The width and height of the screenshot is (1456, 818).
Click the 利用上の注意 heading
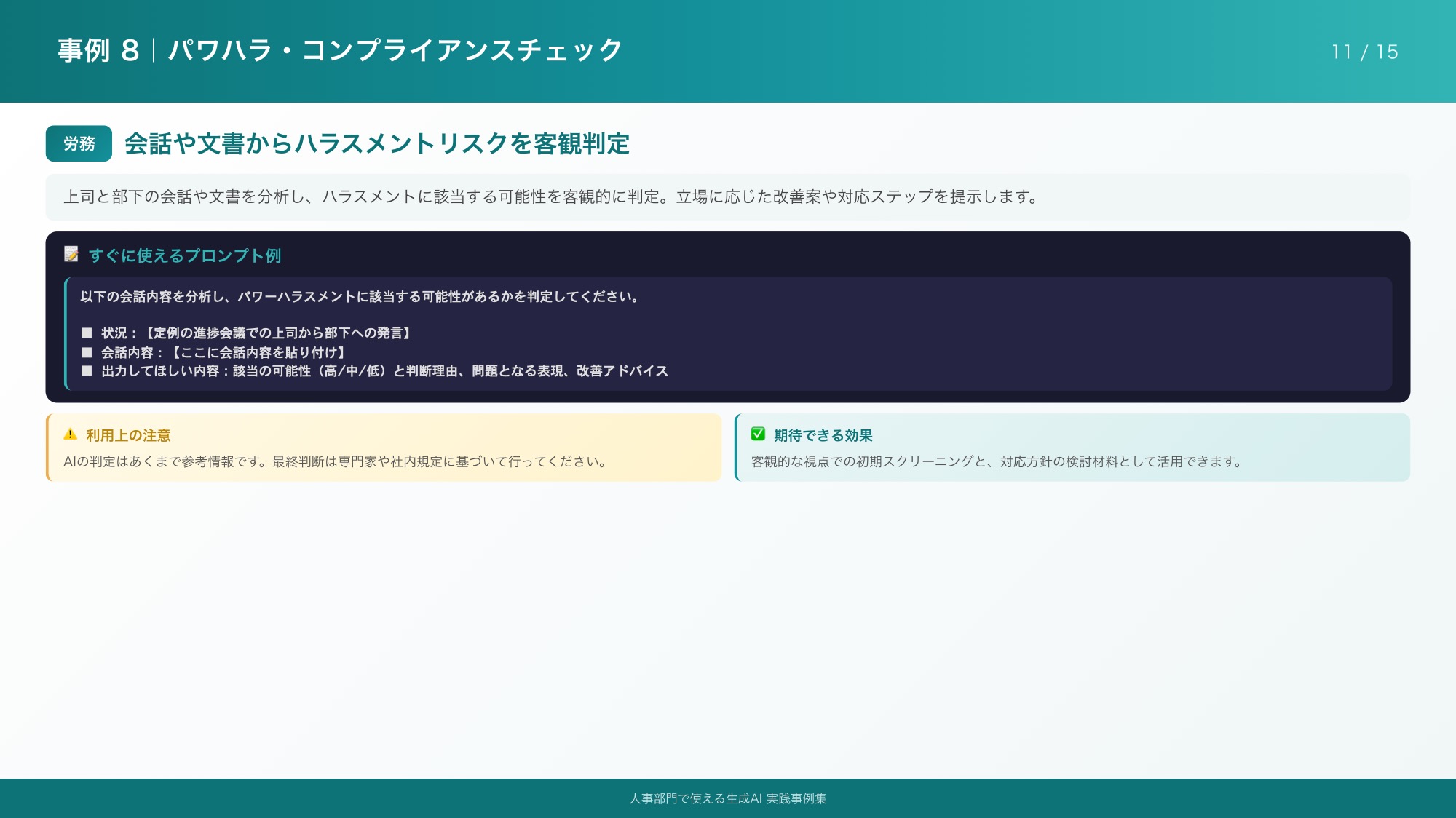[128, 435]
